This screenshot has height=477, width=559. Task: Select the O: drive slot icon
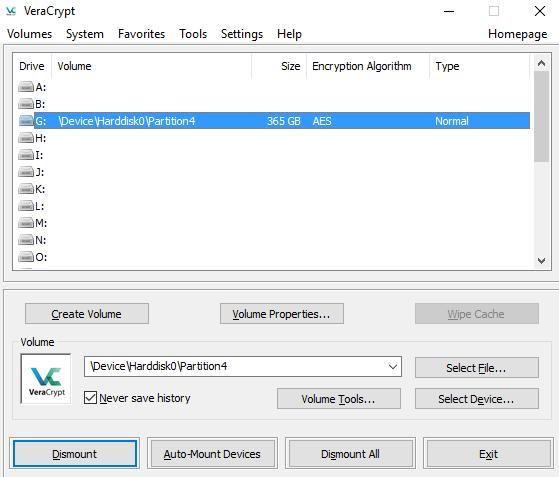point(26,257)
